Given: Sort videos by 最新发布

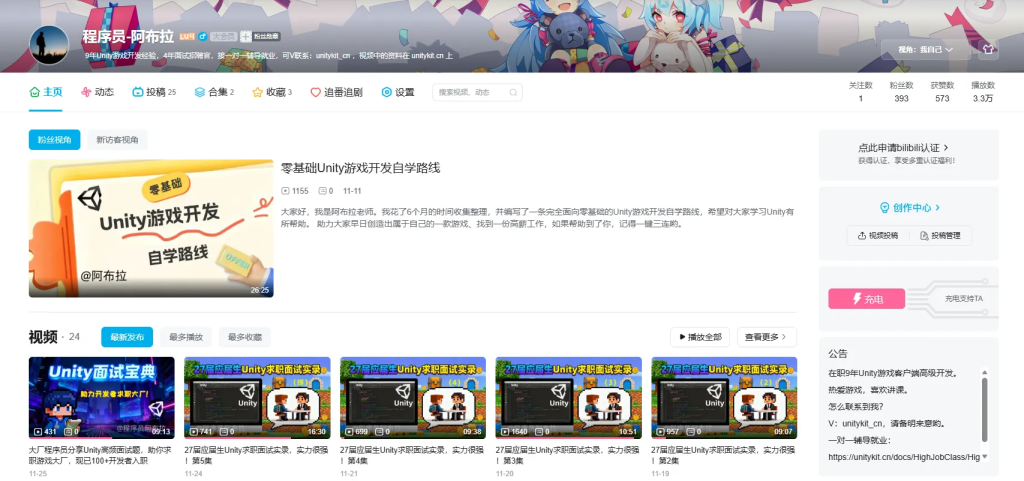Looking at the screenshot, I should click(127, 337).
